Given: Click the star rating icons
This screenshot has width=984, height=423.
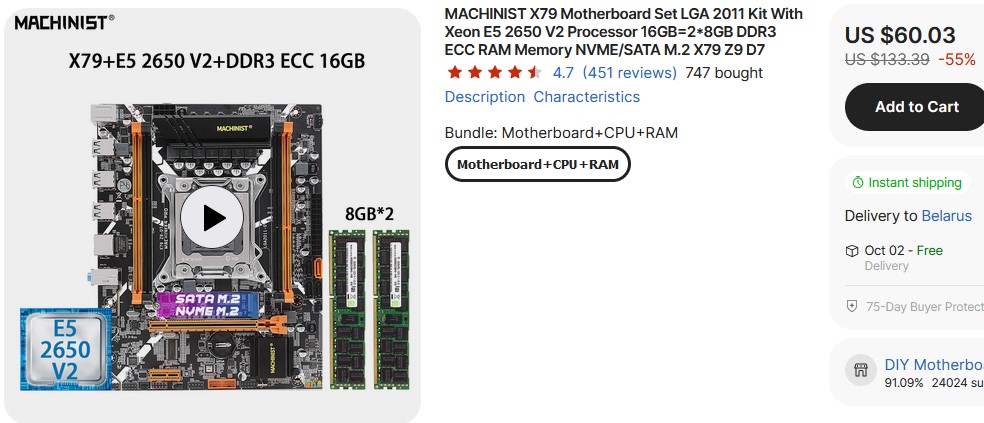Looking at the screenshot, I should pyautogui.click(x=494, y=73).
